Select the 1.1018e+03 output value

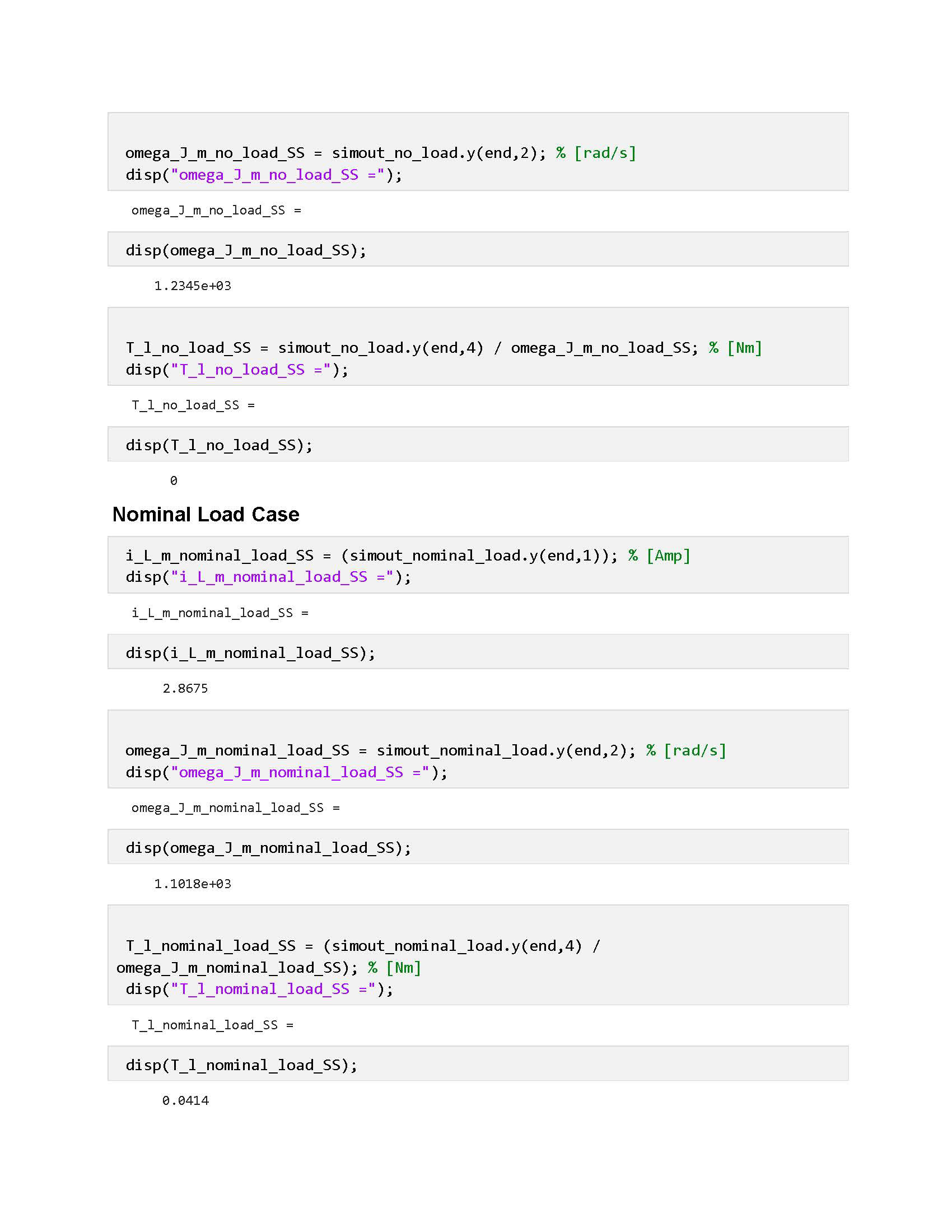tap(192, 884)
